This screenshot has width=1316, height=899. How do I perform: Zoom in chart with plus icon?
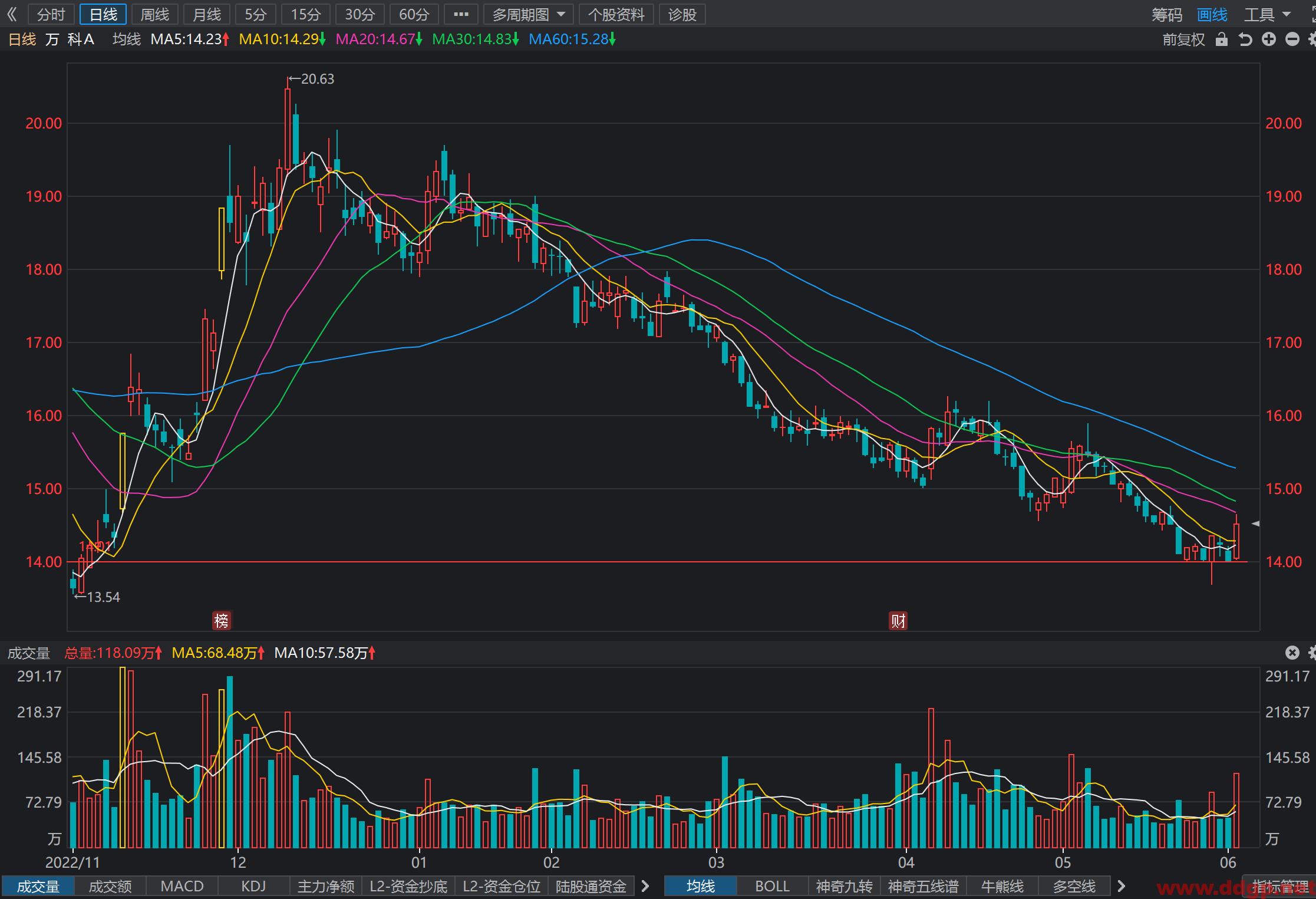[x=1268, y=39]
